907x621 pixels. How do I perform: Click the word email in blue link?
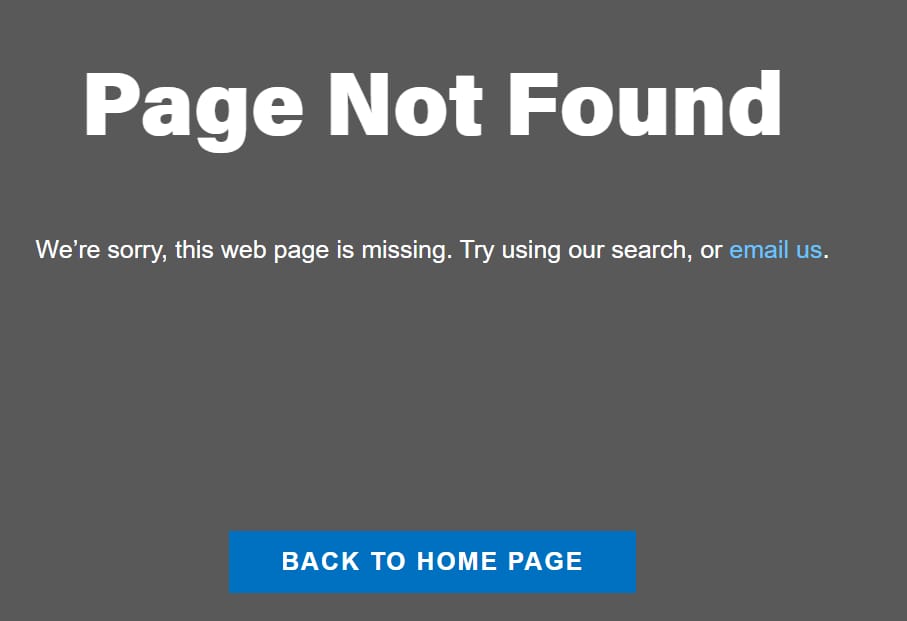(x=759, y=250)
